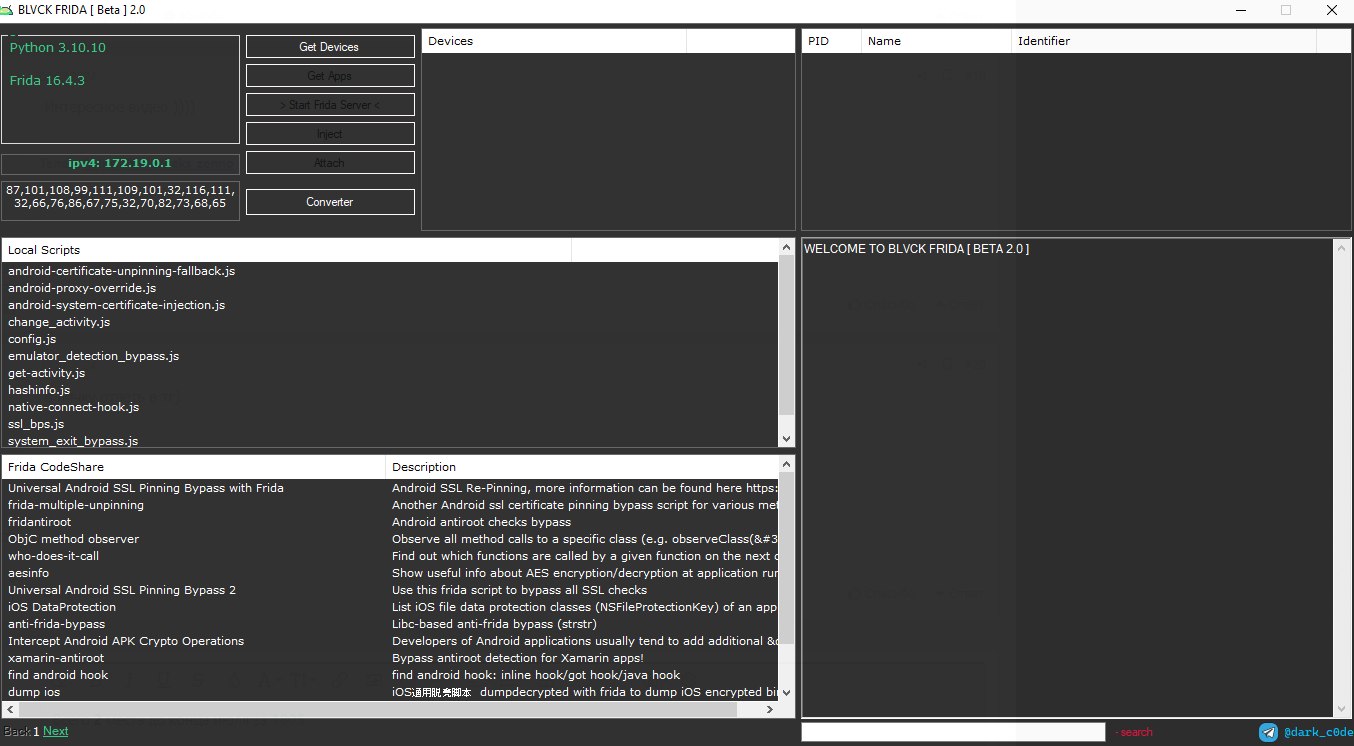Start the Frida Server button

pyautogui.click(x=330, y=105)
